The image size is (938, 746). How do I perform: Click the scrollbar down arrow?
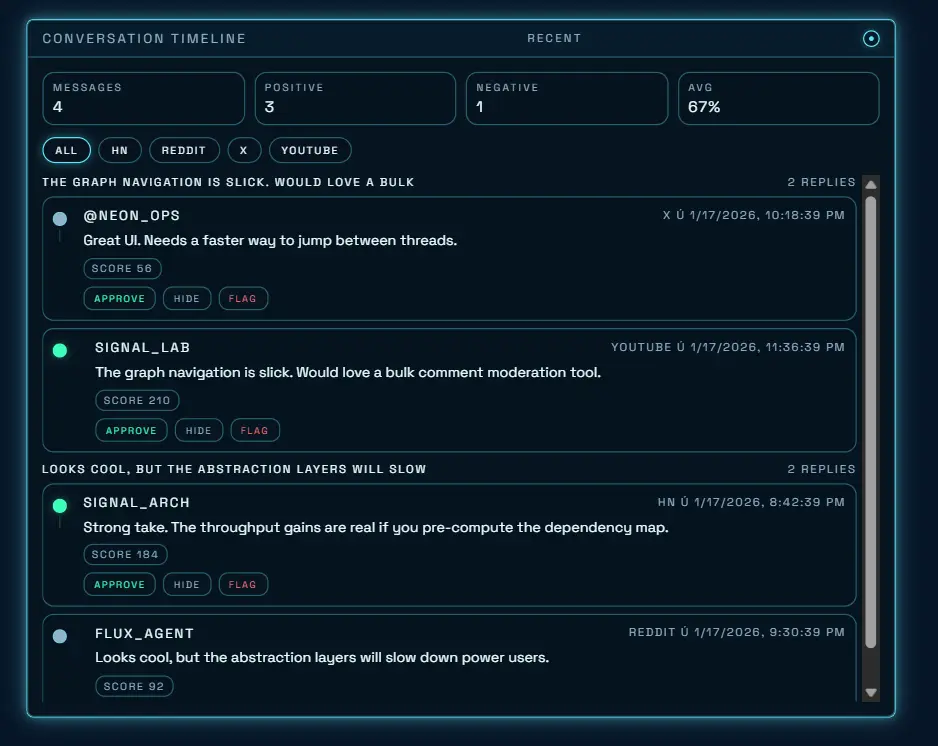[870, 692]
